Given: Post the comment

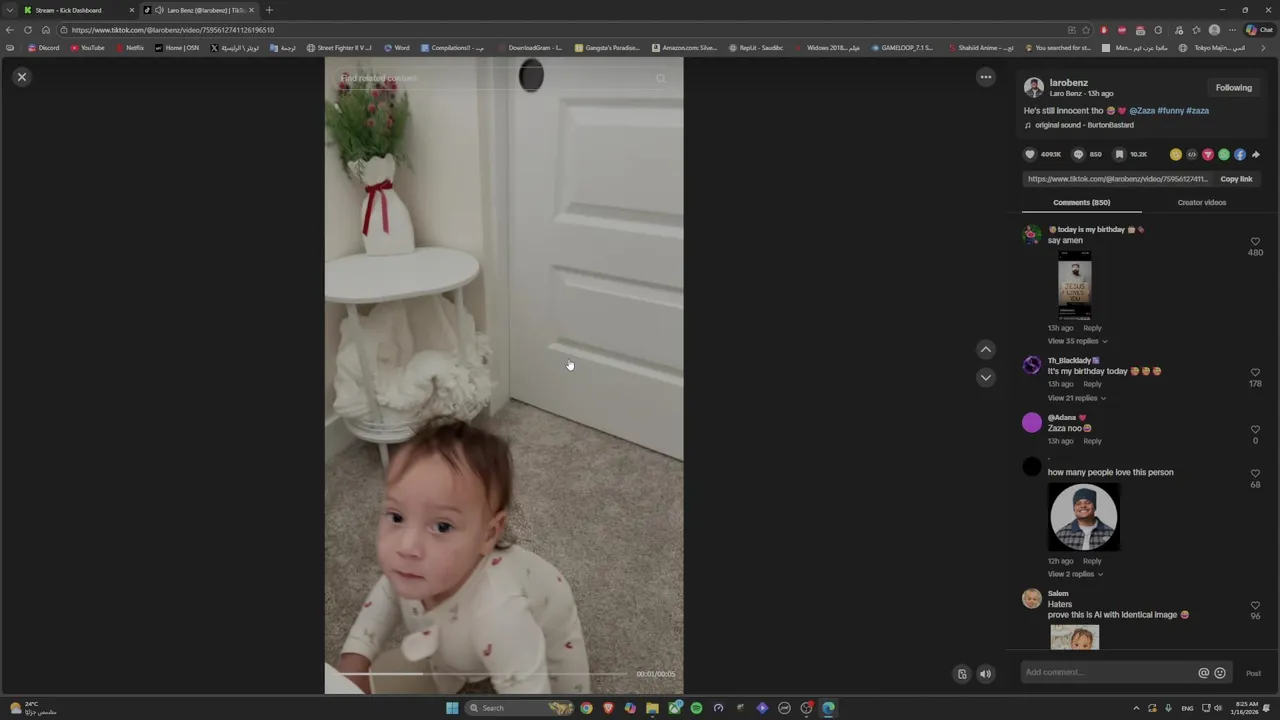Looking at the screenshot, I should point(1253,673).
